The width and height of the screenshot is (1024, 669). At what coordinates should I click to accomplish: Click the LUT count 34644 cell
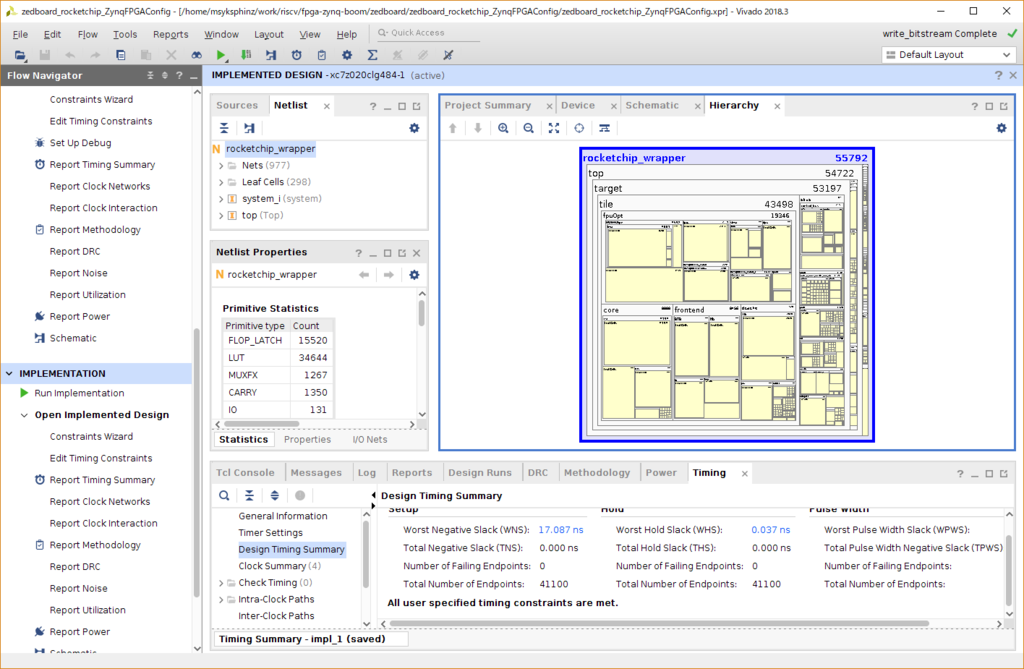(x=312, y=358)
